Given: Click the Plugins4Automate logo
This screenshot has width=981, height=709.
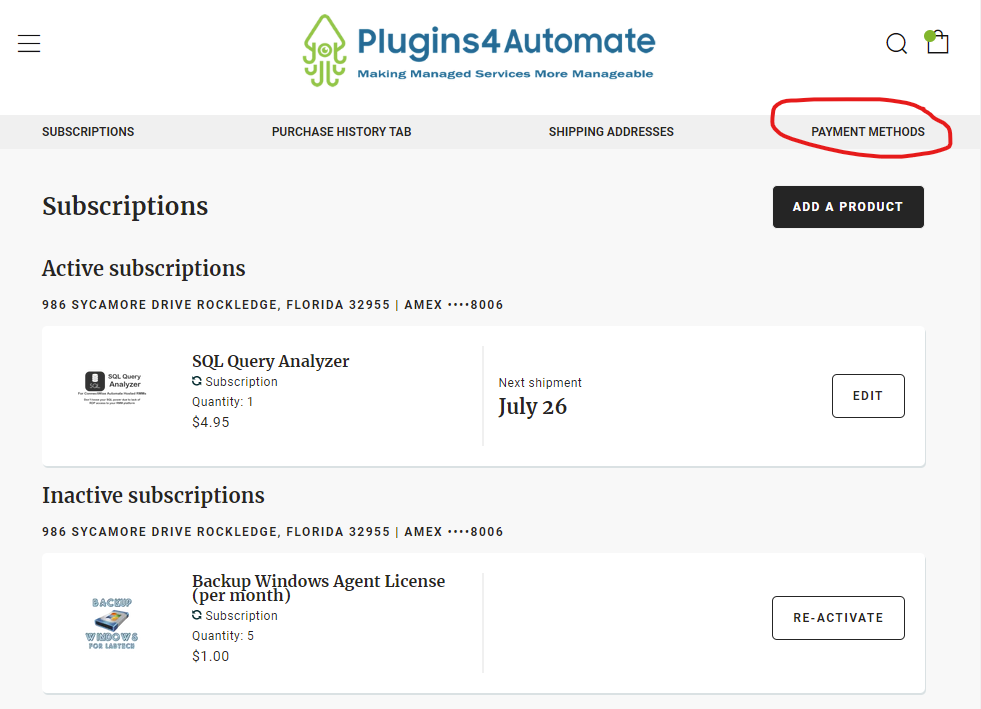Looking at the screenshot, I should point(479,50).
